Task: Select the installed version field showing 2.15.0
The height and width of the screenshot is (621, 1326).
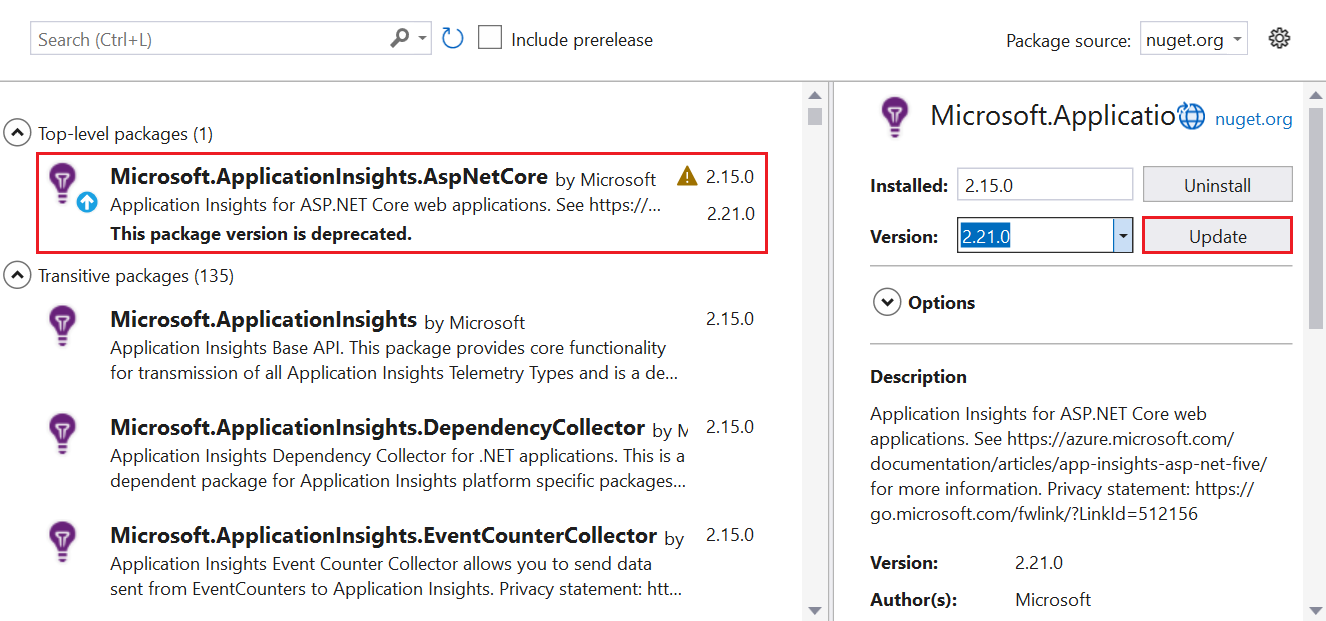Action: pyautogui.click(x=1044, y=184)
